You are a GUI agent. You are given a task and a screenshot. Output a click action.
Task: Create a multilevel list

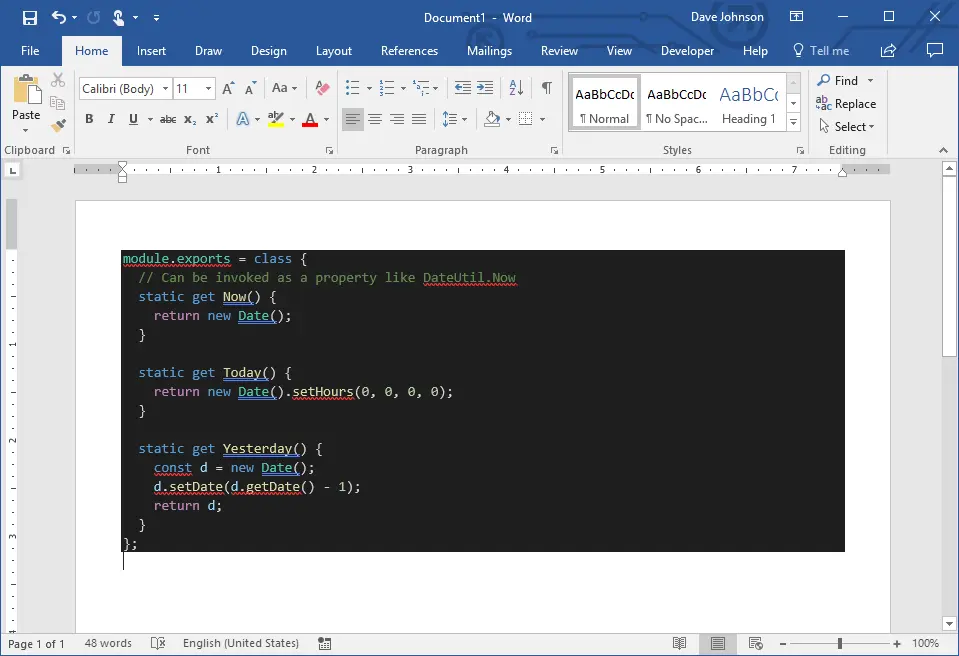click(421, 88)
